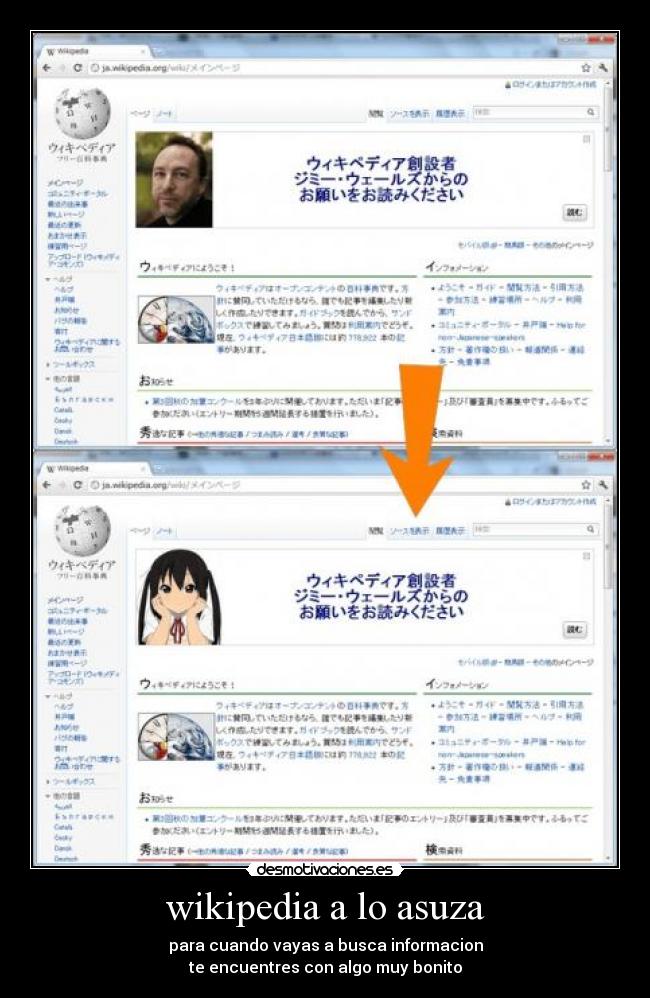Select the Wikipedia browser tab in the upper window
The height and width of the screenshot is (998, 650).
(x=94, y=52)
